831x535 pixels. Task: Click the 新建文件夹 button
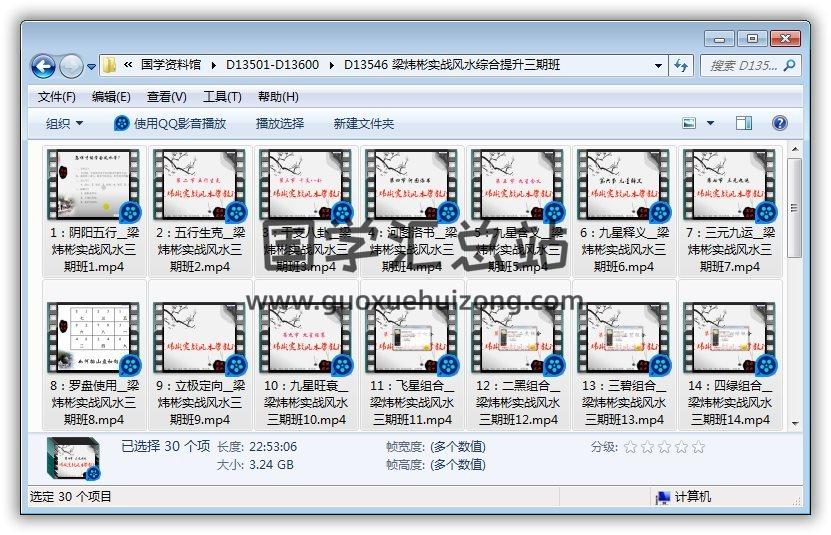point(364,123)
